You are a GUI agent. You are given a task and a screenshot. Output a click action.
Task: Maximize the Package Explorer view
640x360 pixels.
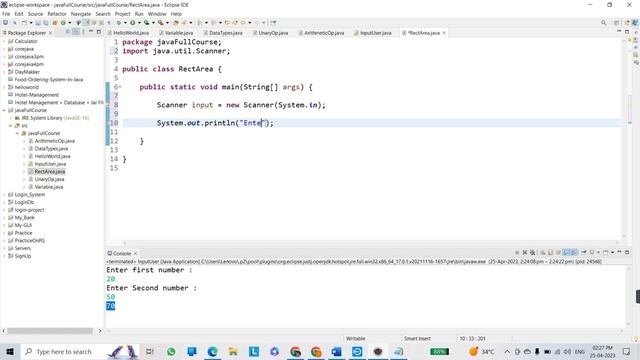point(98,32)
